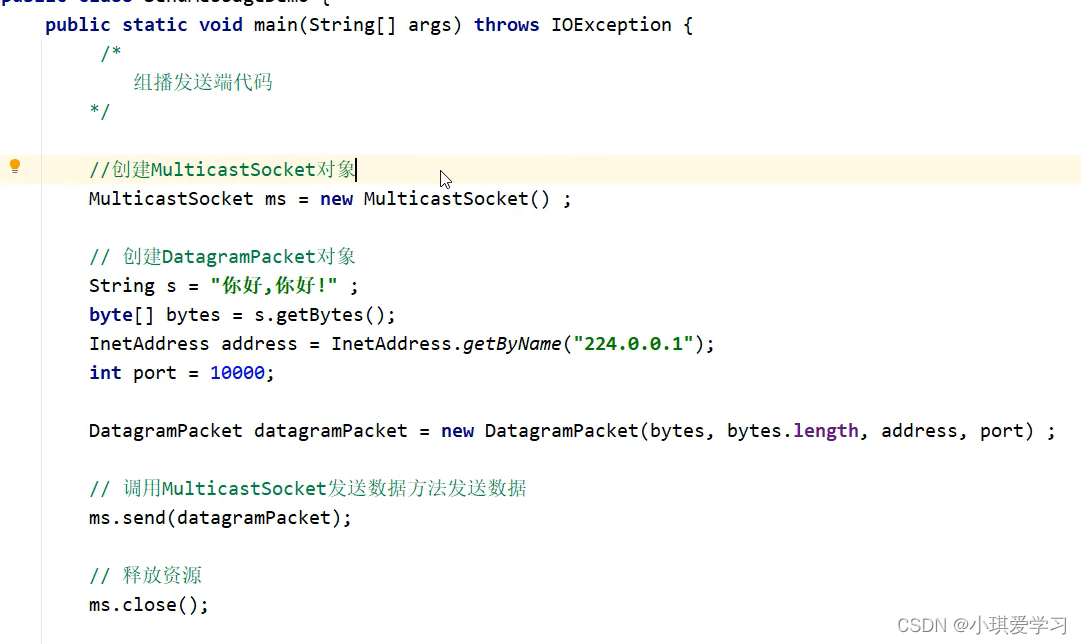Click 'MulticastSocket ms' variable declaration
The image size is (1081, 644).
pos(187,199)
